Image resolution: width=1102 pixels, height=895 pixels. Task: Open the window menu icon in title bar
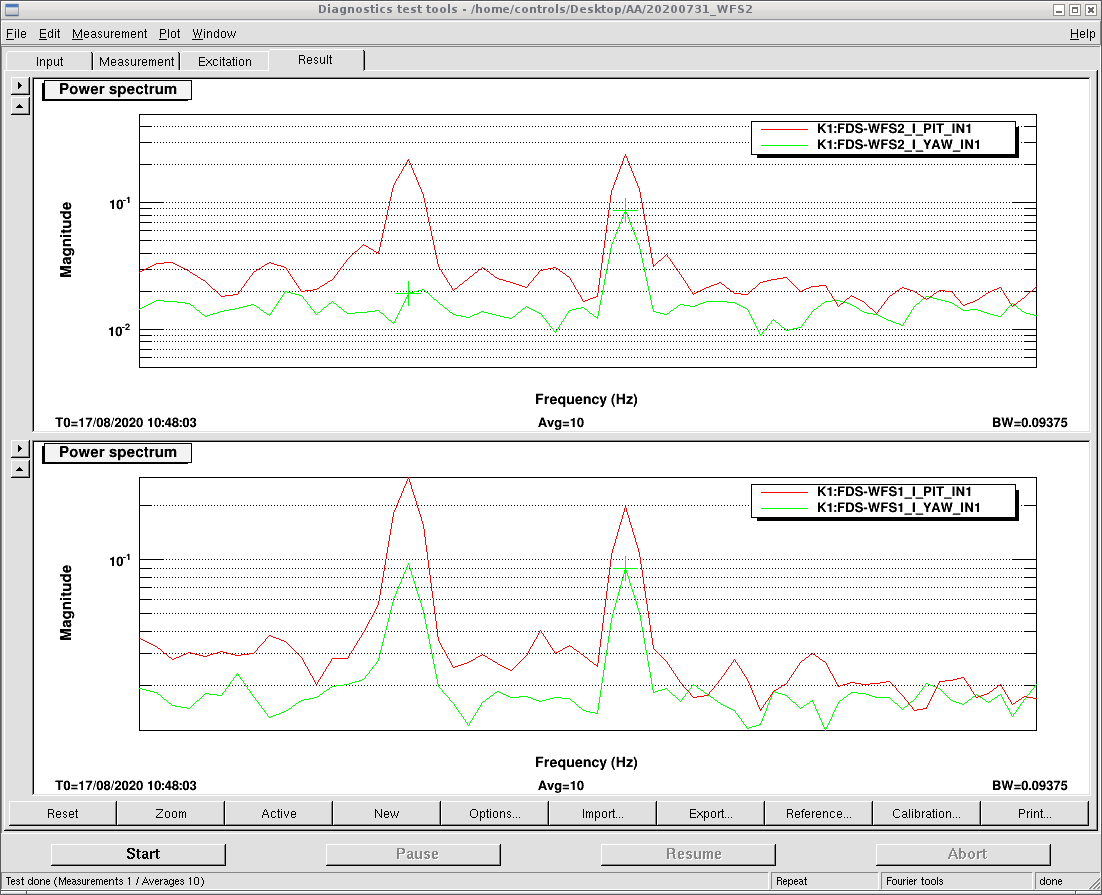[x=11, y=10]
